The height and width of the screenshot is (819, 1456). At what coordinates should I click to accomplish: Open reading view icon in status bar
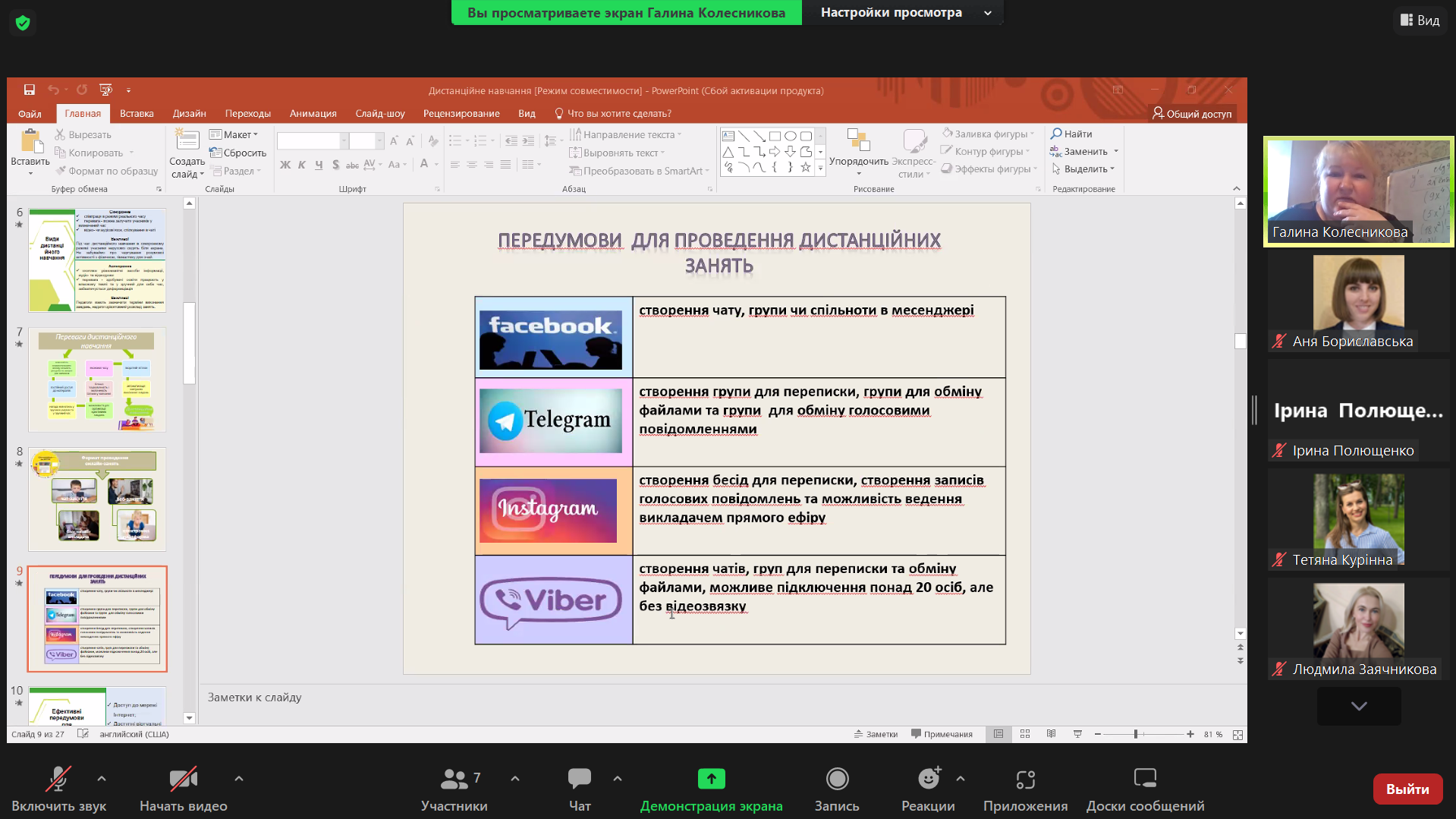click(1051, 734)
